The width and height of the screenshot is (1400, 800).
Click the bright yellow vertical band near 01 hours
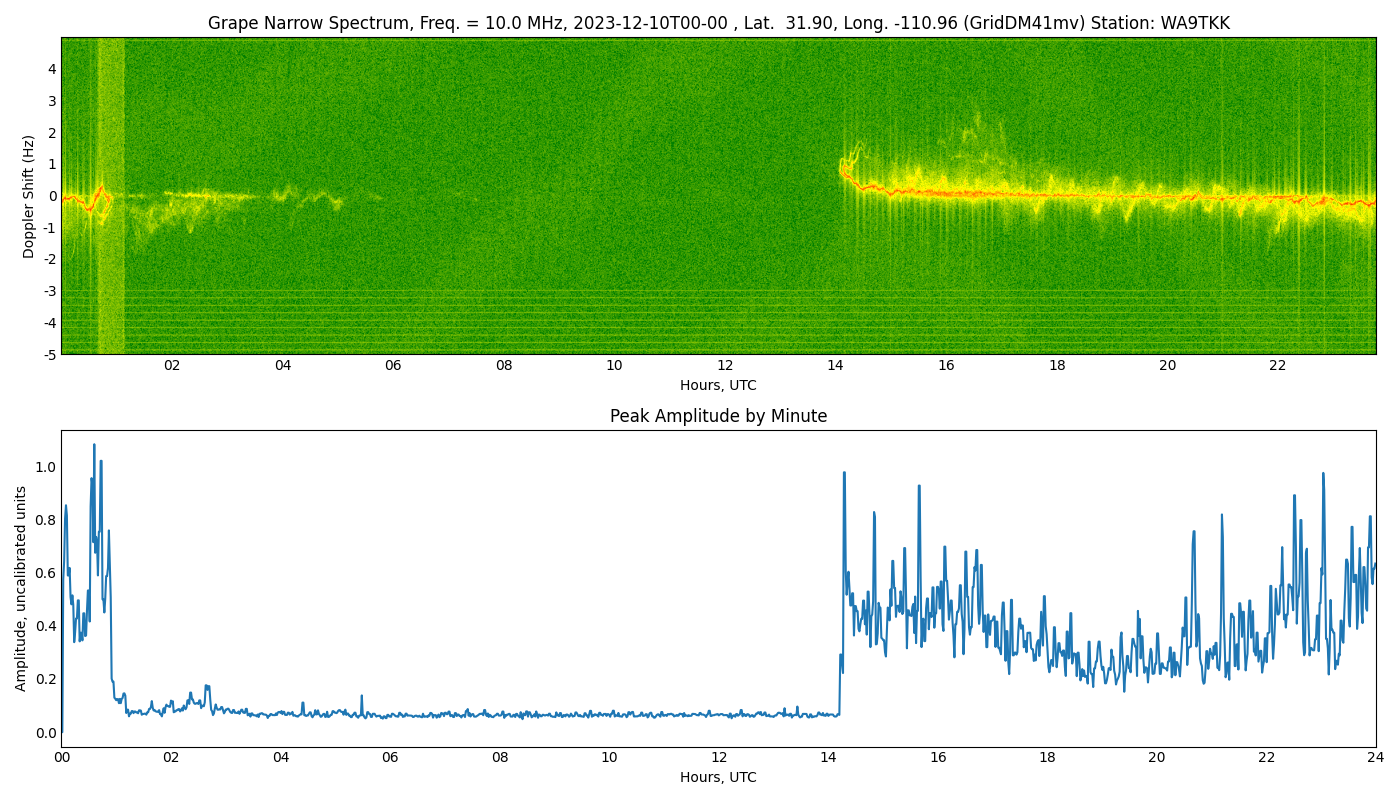point(111,196)
